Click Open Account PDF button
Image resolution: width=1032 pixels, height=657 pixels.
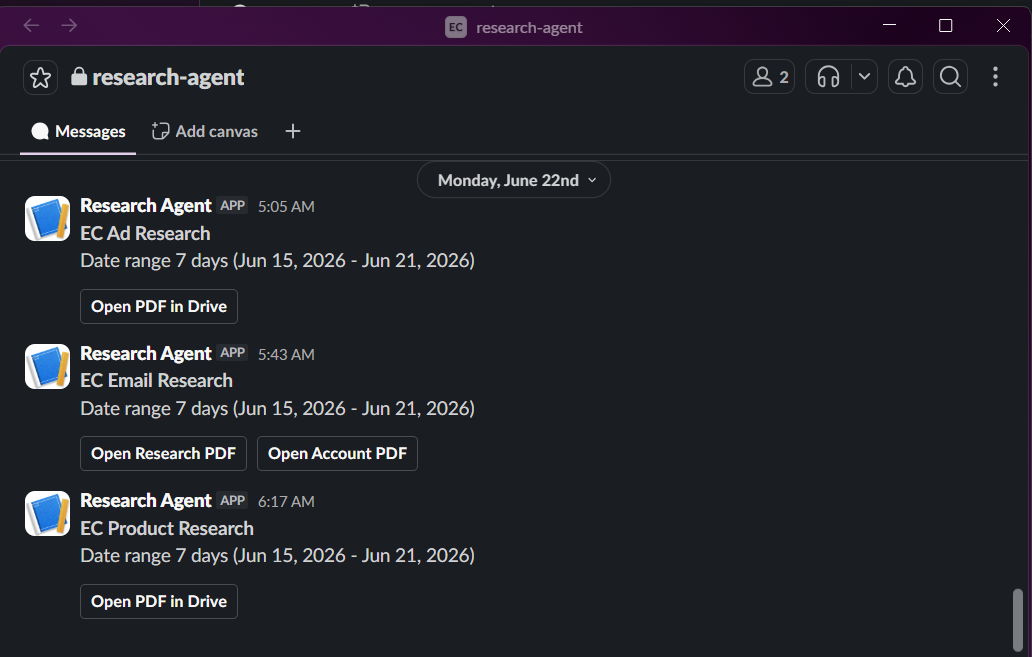click(x=337, y=454)
